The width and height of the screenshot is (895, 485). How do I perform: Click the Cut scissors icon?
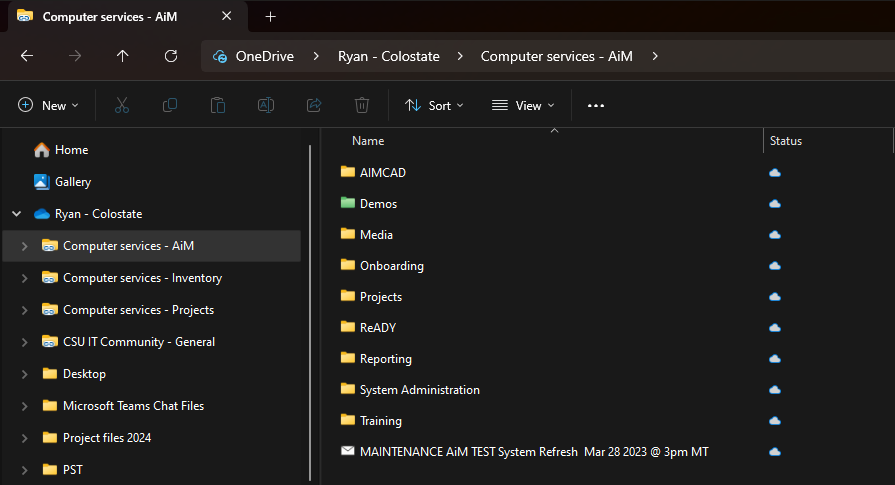(122, 106)
